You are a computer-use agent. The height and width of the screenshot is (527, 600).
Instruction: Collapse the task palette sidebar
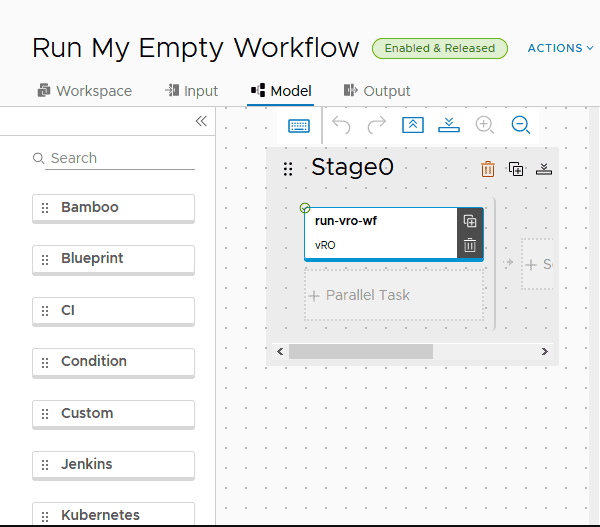[201, 121]
